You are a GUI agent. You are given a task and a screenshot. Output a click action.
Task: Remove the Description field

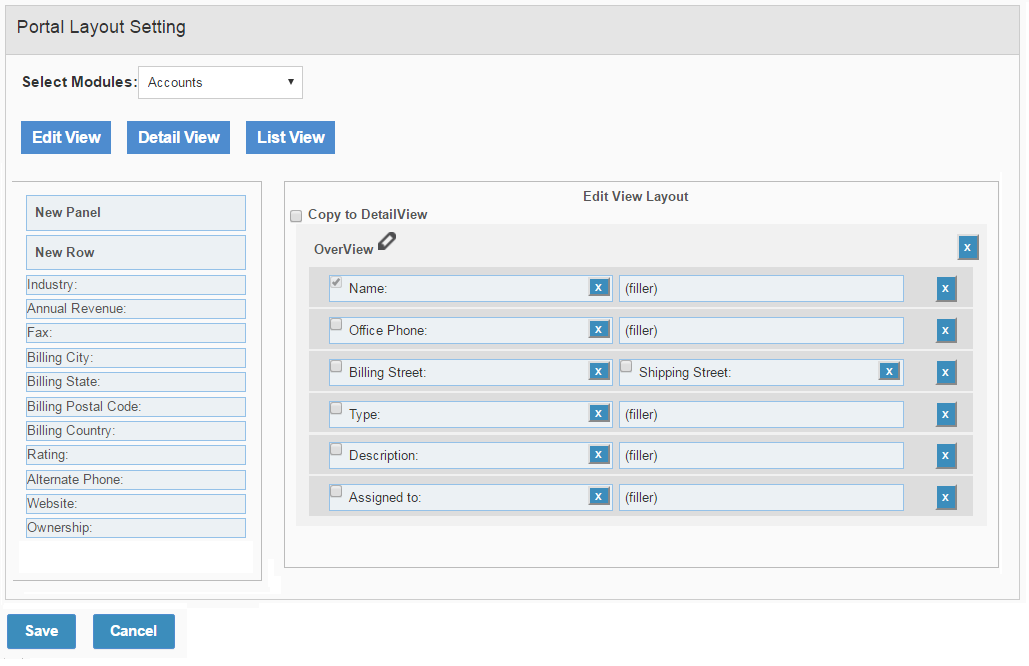click(598, 455)
